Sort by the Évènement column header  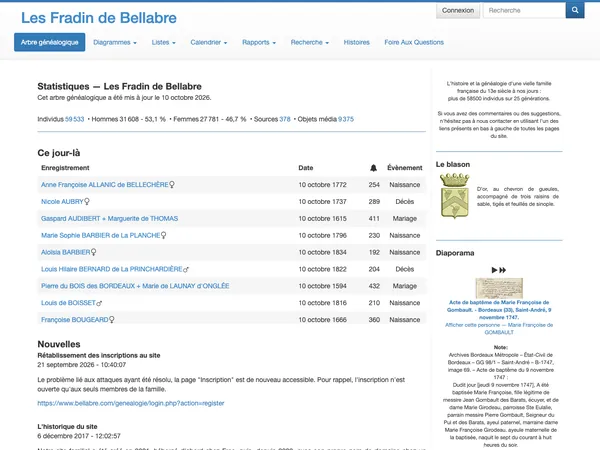404,168
